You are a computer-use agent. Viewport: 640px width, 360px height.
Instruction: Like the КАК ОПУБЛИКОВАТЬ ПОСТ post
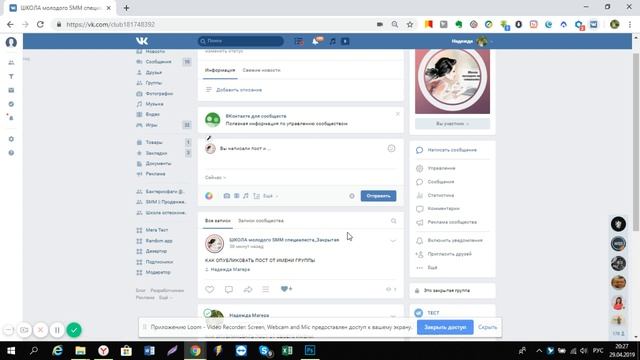[209, 289]
